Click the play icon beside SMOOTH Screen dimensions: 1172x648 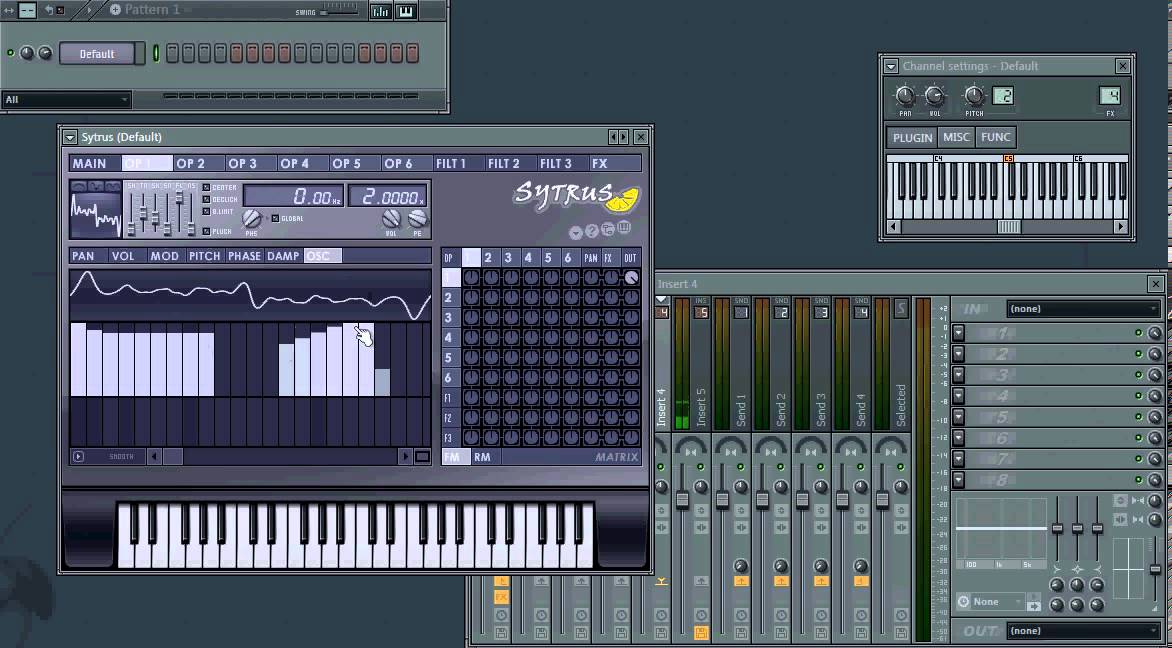[78, 456]
